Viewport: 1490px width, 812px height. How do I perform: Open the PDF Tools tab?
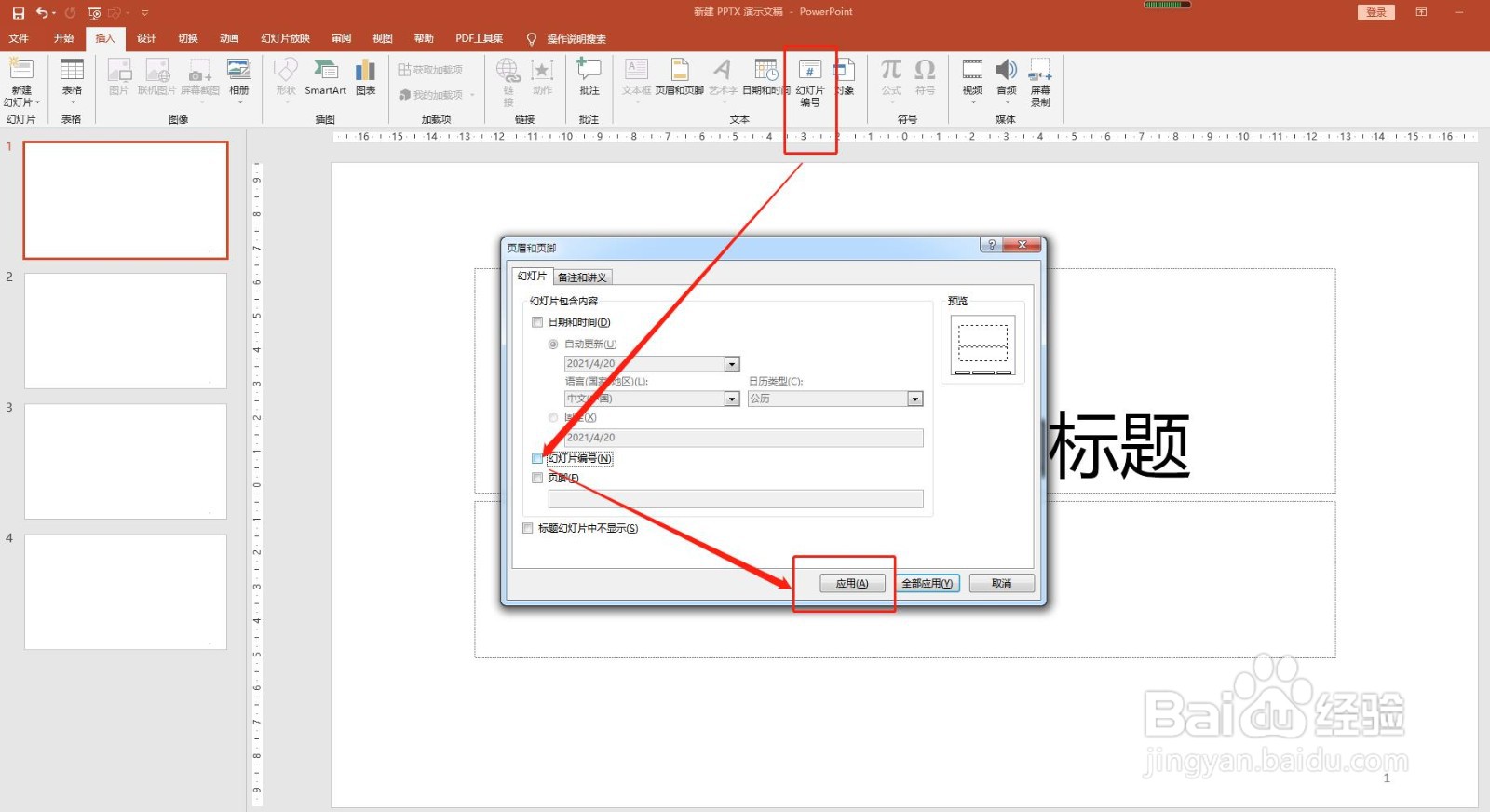point(479,38)
